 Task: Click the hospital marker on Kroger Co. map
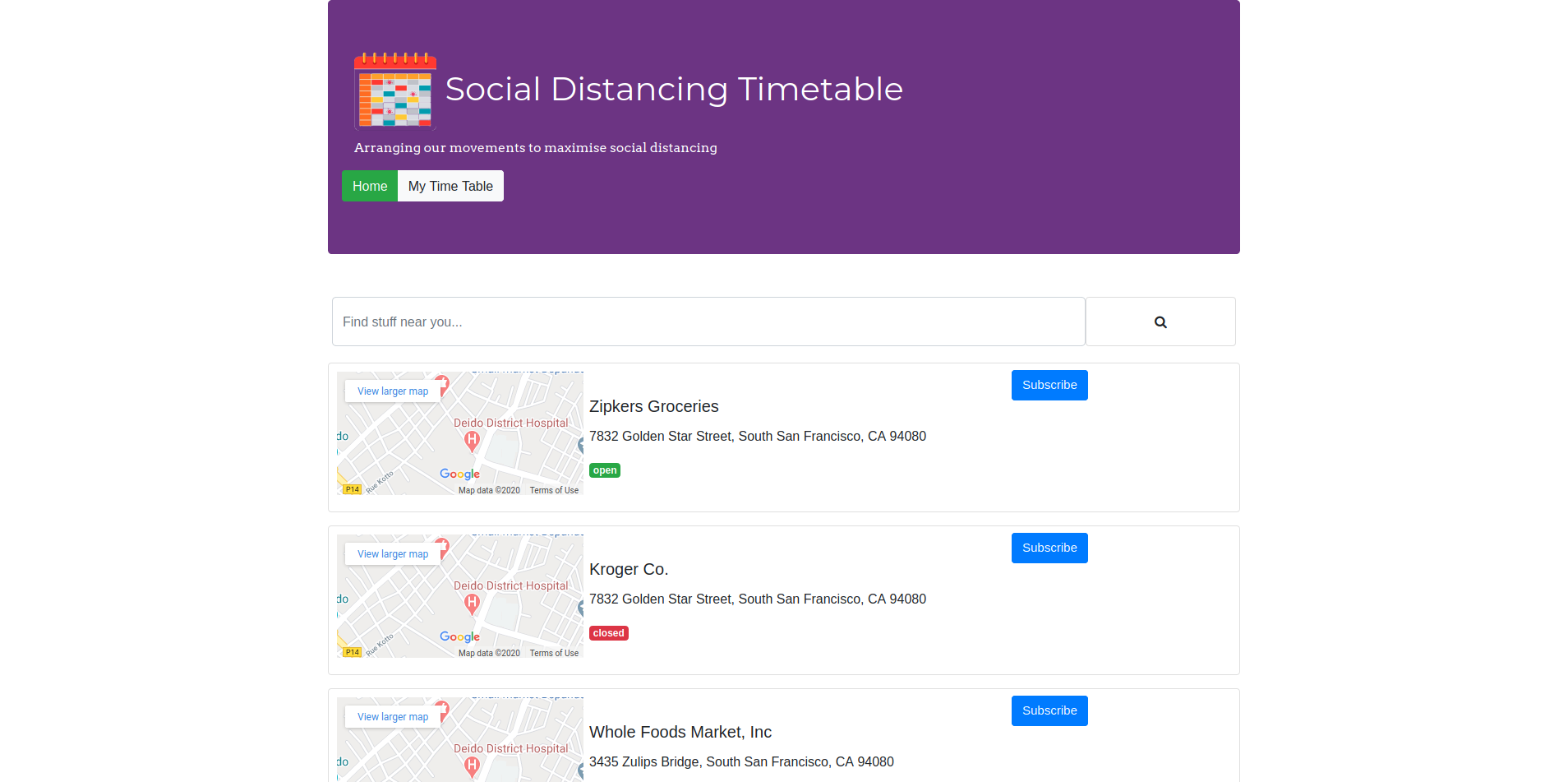tap(472, 604)
